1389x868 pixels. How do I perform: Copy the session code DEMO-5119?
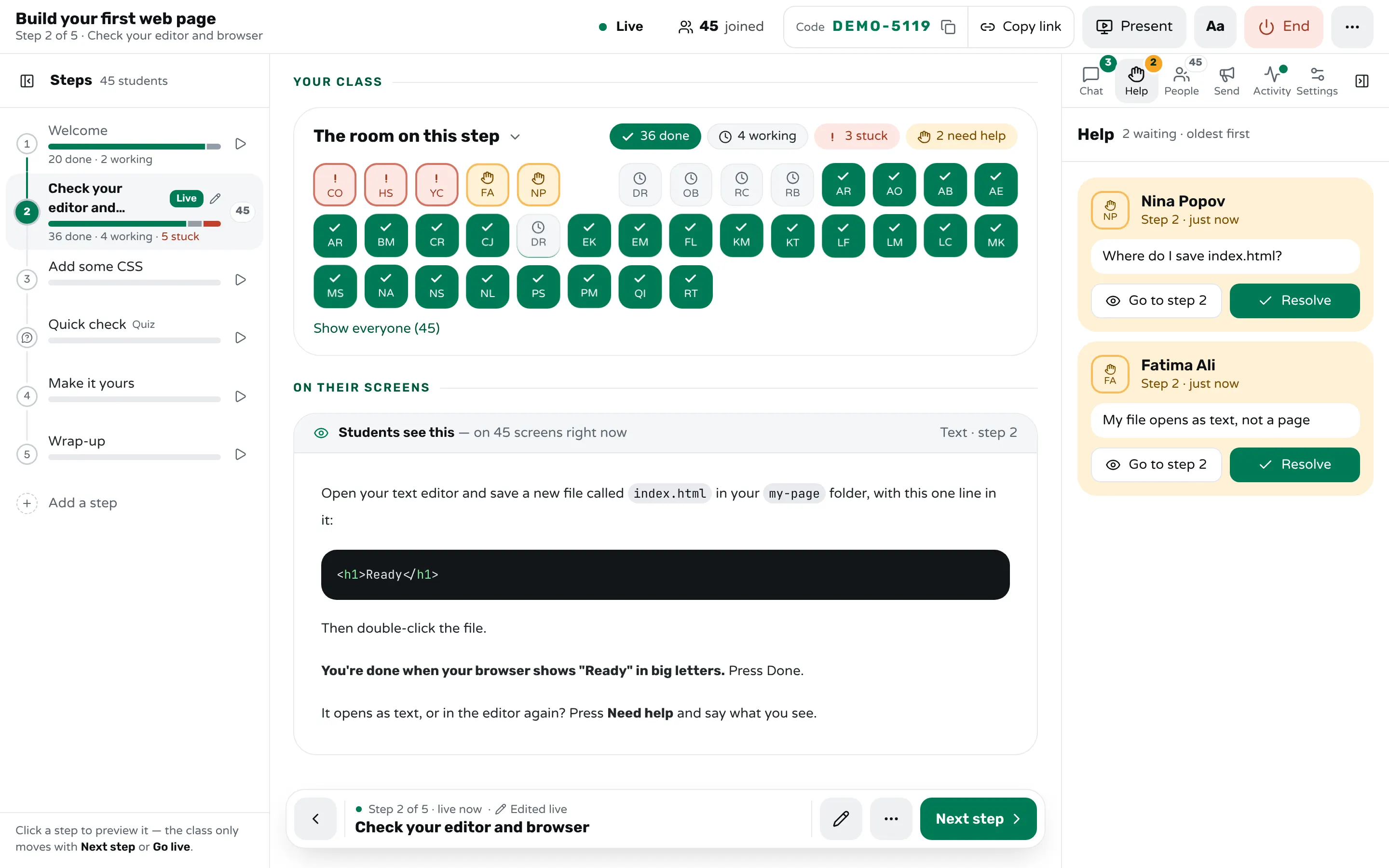(x=948, y=27)
